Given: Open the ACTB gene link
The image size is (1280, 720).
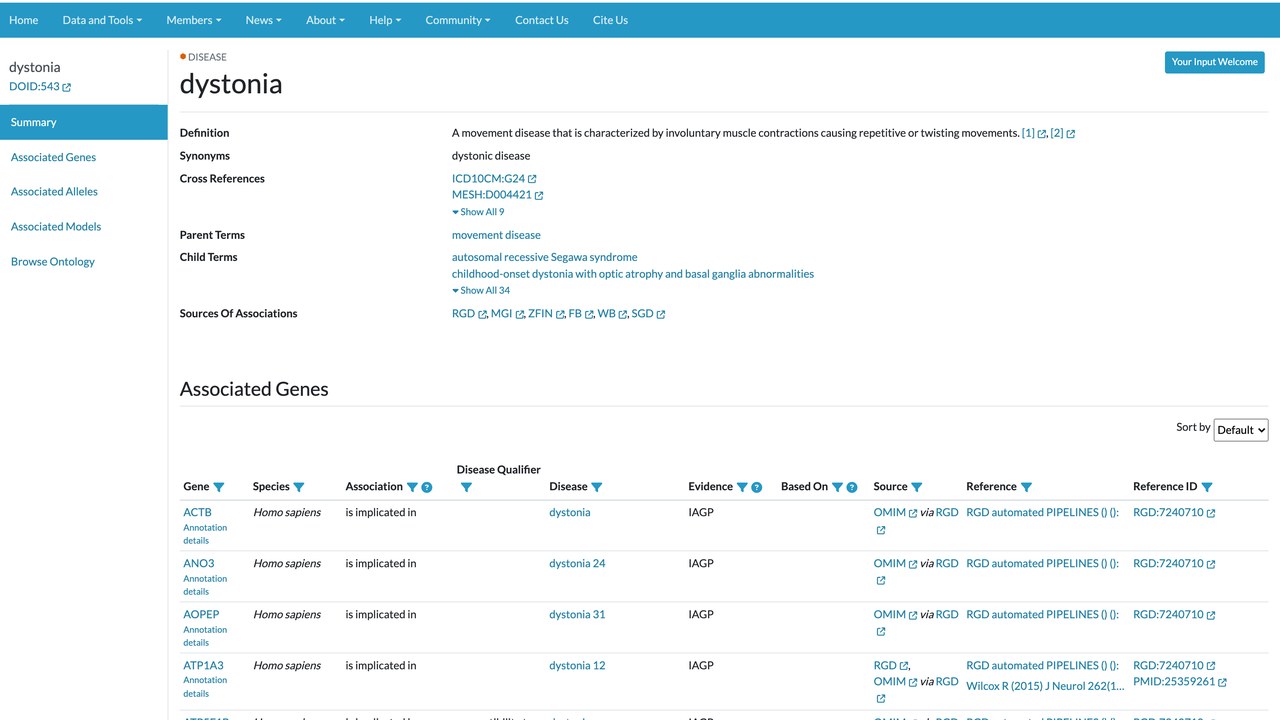Looking at the screenshot, I should (x=197, y=512).
